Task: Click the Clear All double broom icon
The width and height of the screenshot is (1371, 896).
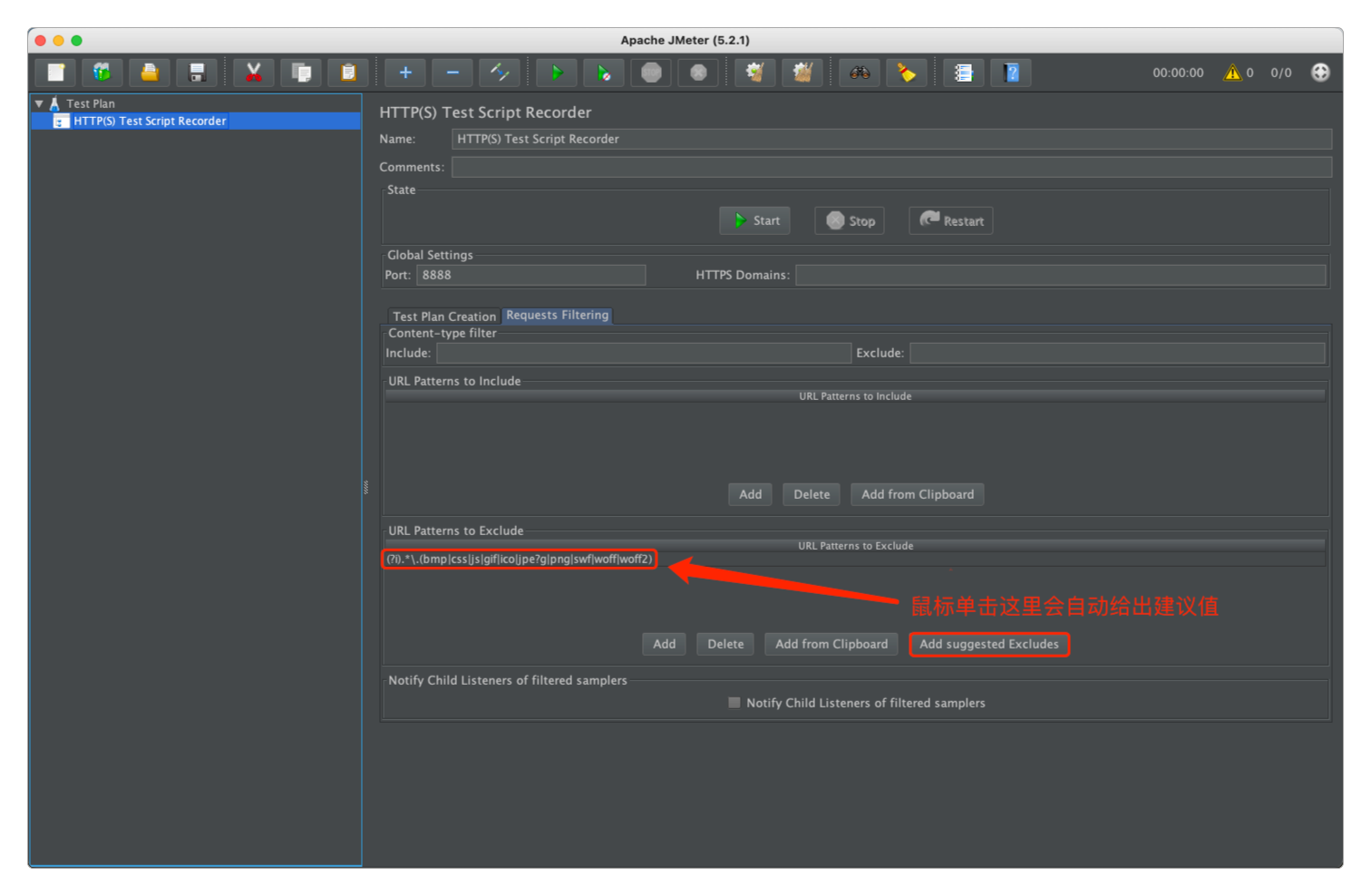Action: (x=802, y=73)
